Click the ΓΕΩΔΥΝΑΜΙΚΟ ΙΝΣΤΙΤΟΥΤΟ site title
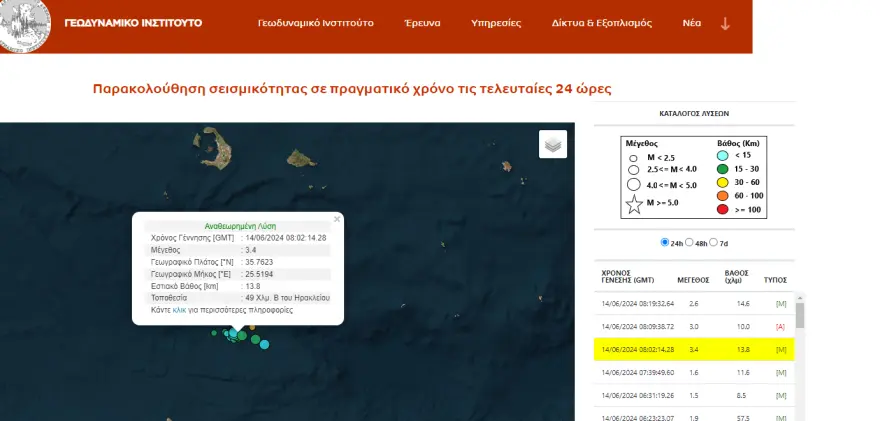The image size is (880, 421). coord(132,22)
